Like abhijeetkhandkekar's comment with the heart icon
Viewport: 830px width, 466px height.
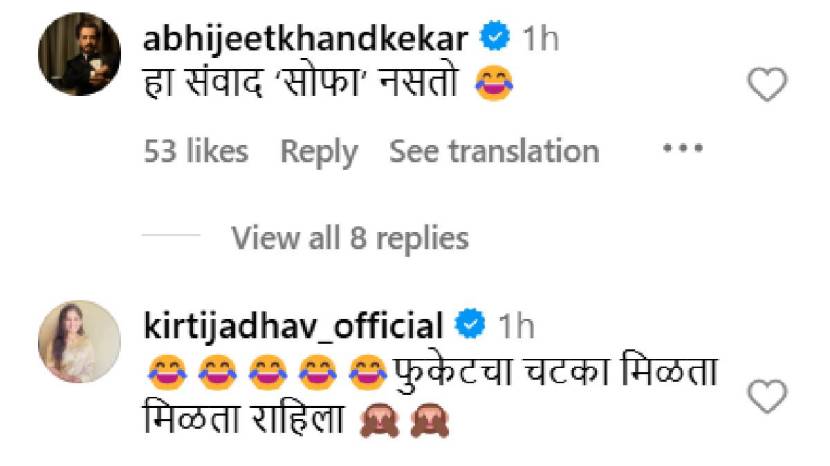767,84
